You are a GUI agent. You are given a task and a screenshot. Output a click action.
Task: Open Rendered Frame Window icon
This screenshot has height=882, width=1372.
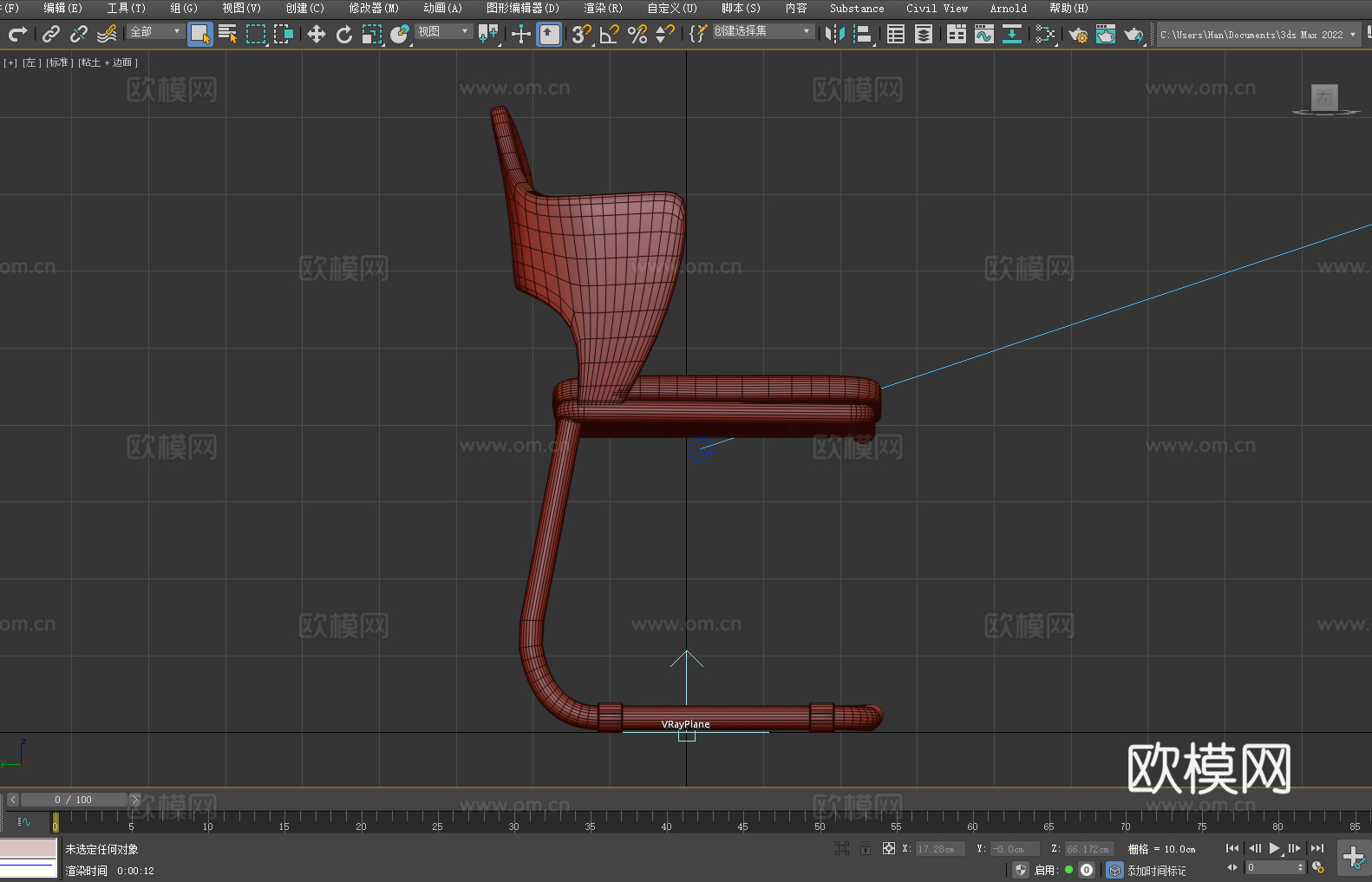click(x=1106, y=34)
